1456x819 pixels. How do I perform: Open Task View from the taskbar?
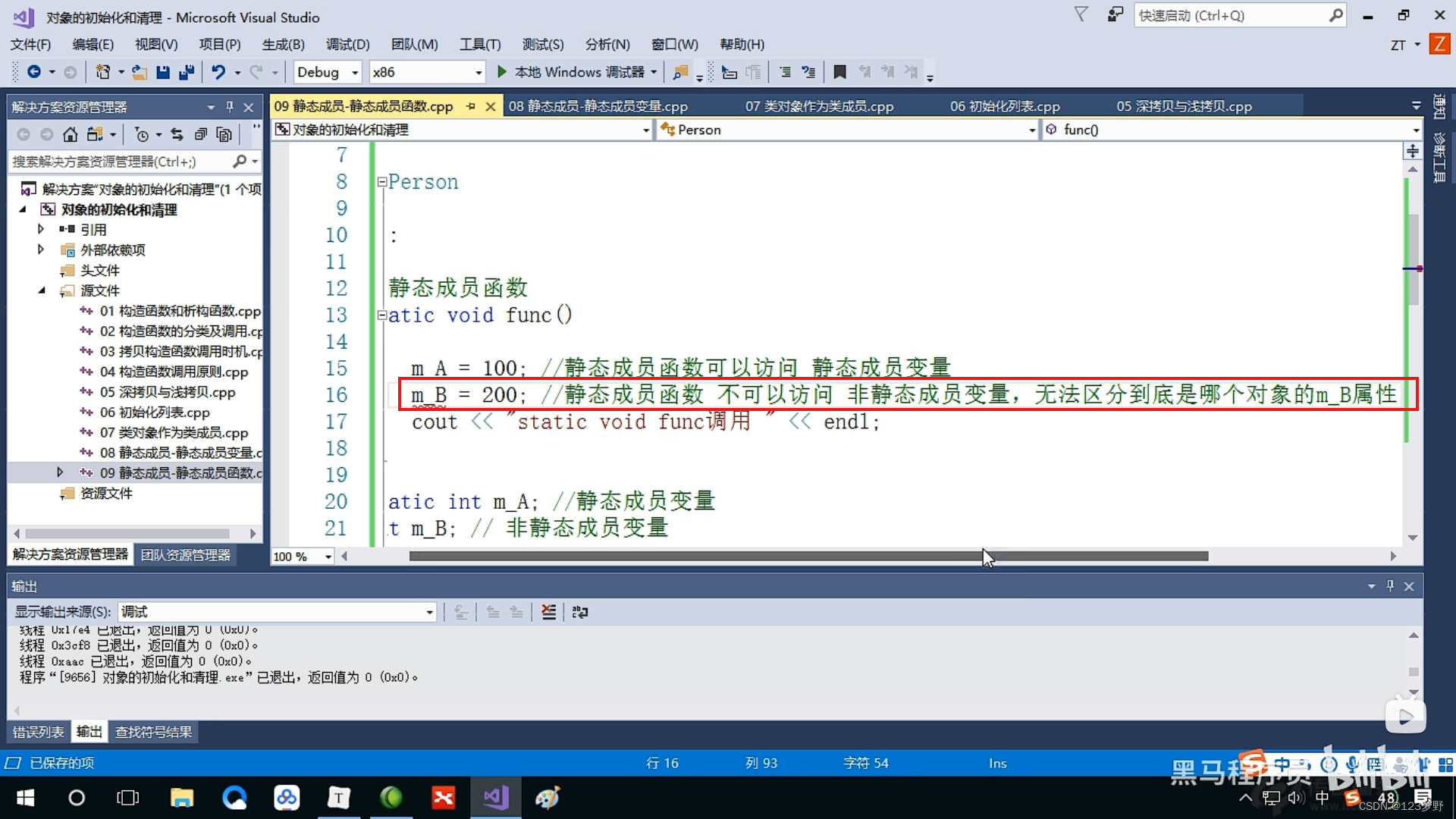click(128, 798)
